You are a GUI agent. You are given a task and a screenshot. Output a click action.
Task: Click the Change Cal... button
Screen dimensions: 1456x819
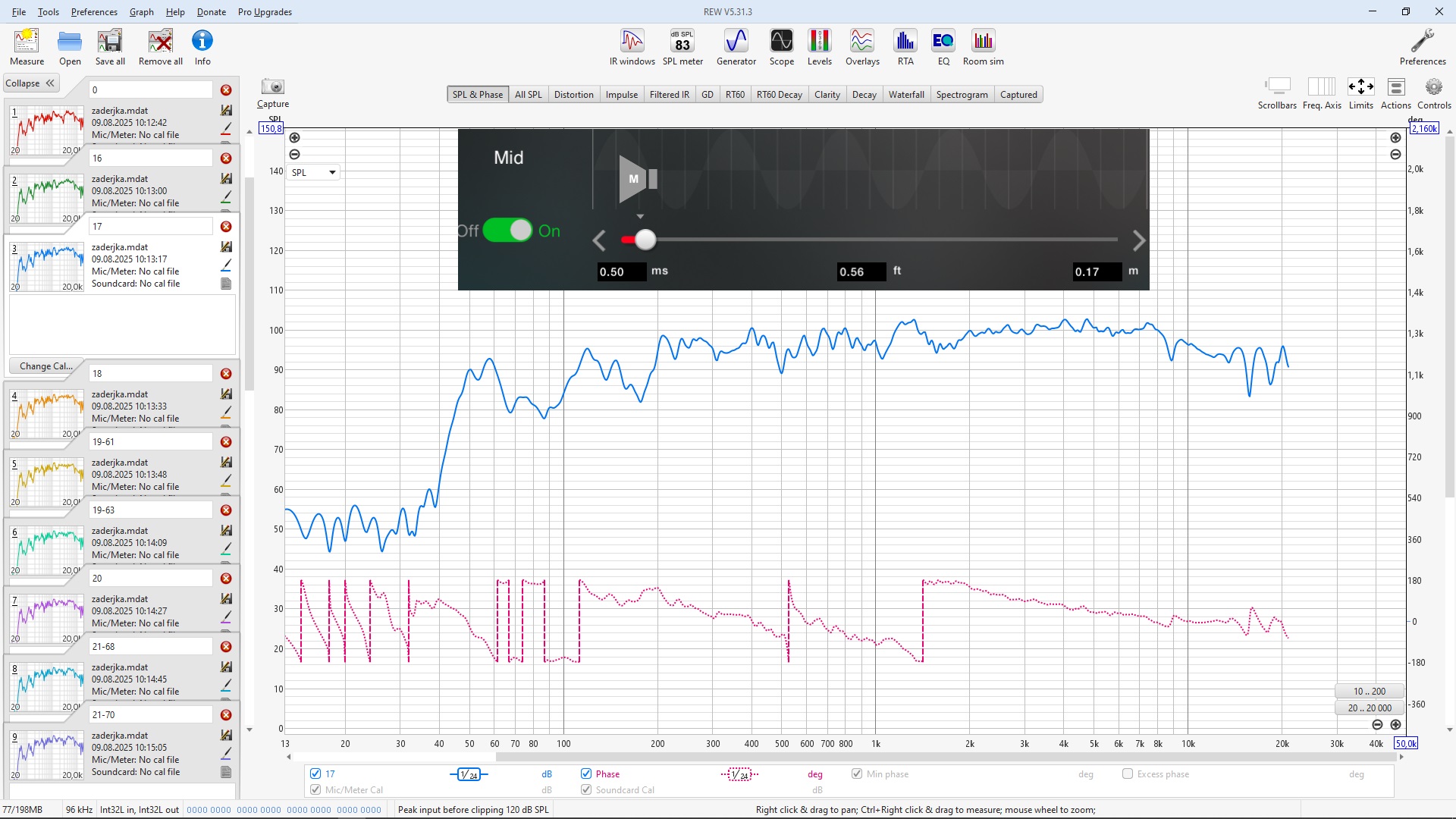(x=46, y=366)
